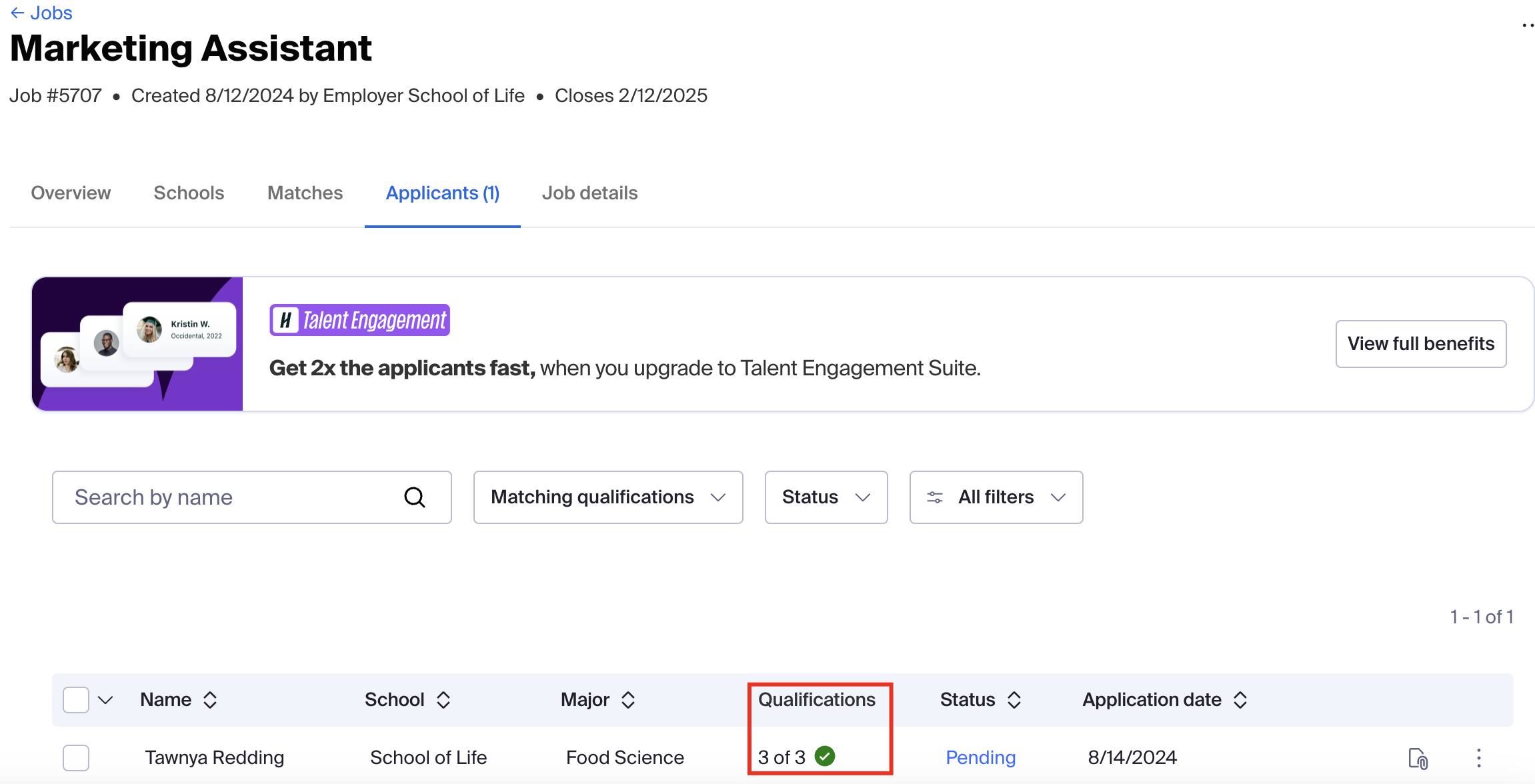The image size is (1535, 784).
Task: Open Tawnya Redding's attached documents icon
Action: pos(1418,759)
